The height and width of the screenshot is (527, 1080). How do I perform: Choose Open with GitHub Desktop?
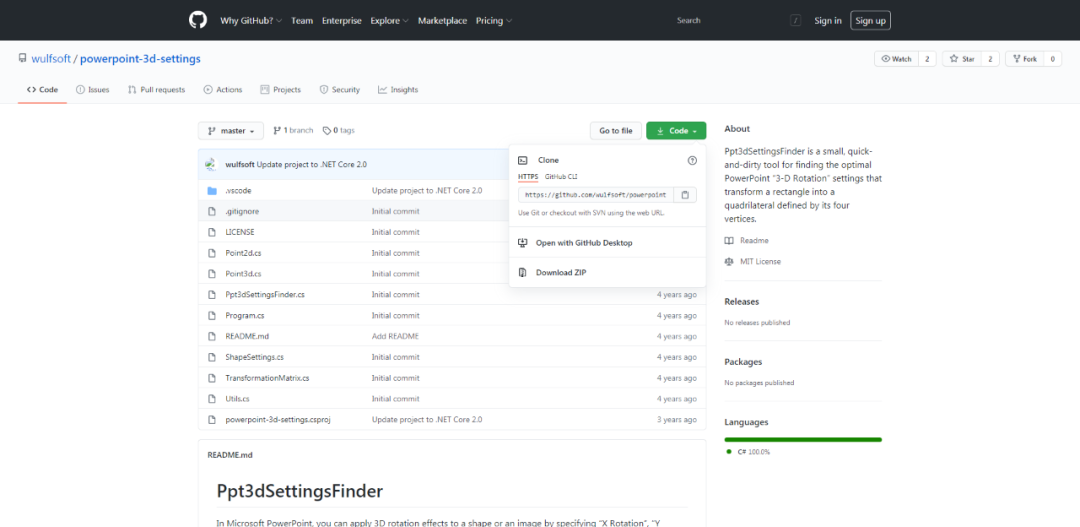(607, 242)
